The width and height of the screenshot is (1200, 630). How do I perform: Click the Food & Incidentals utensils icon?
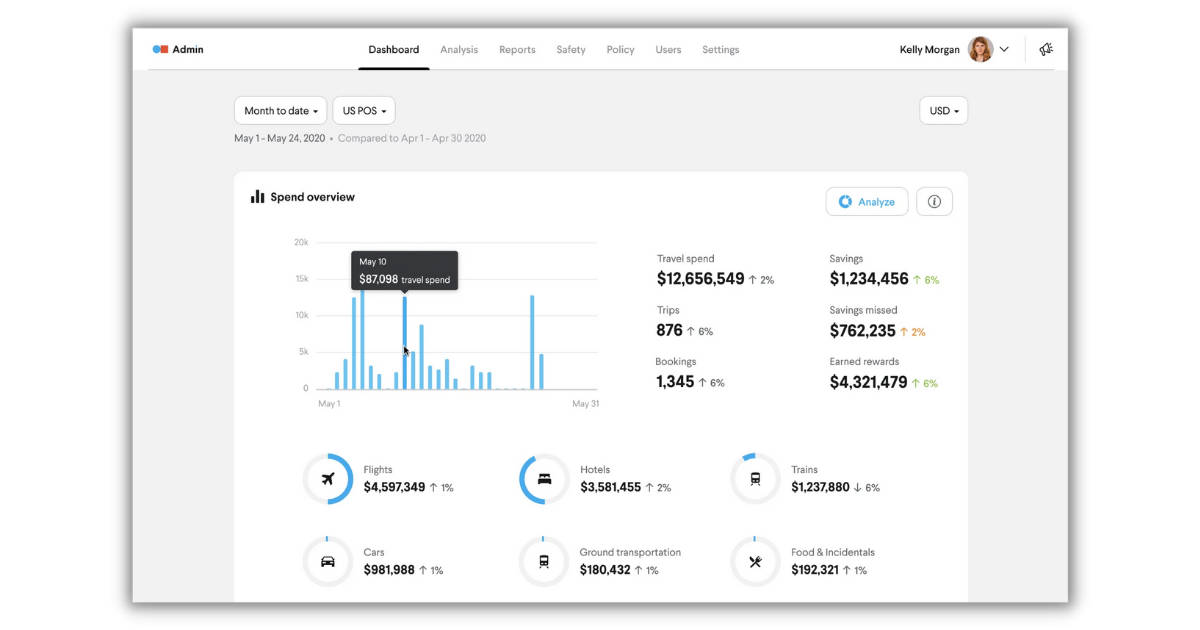point(755,561)
